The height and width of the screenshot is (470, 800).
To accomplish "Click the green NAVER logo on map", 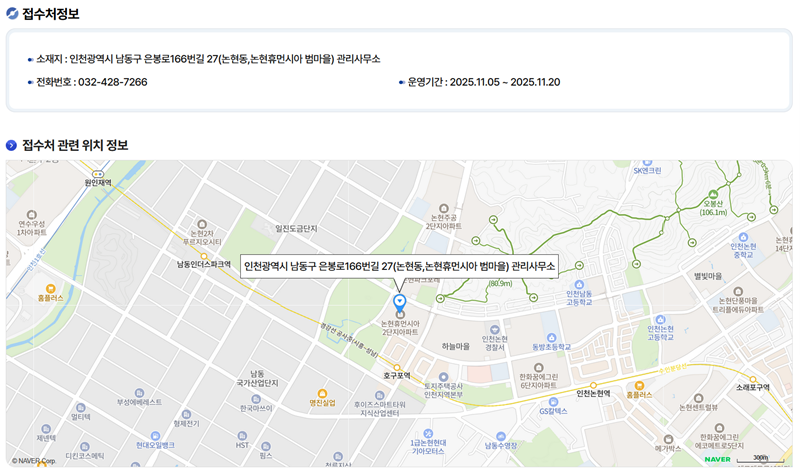I will click(x=717, y=459).
